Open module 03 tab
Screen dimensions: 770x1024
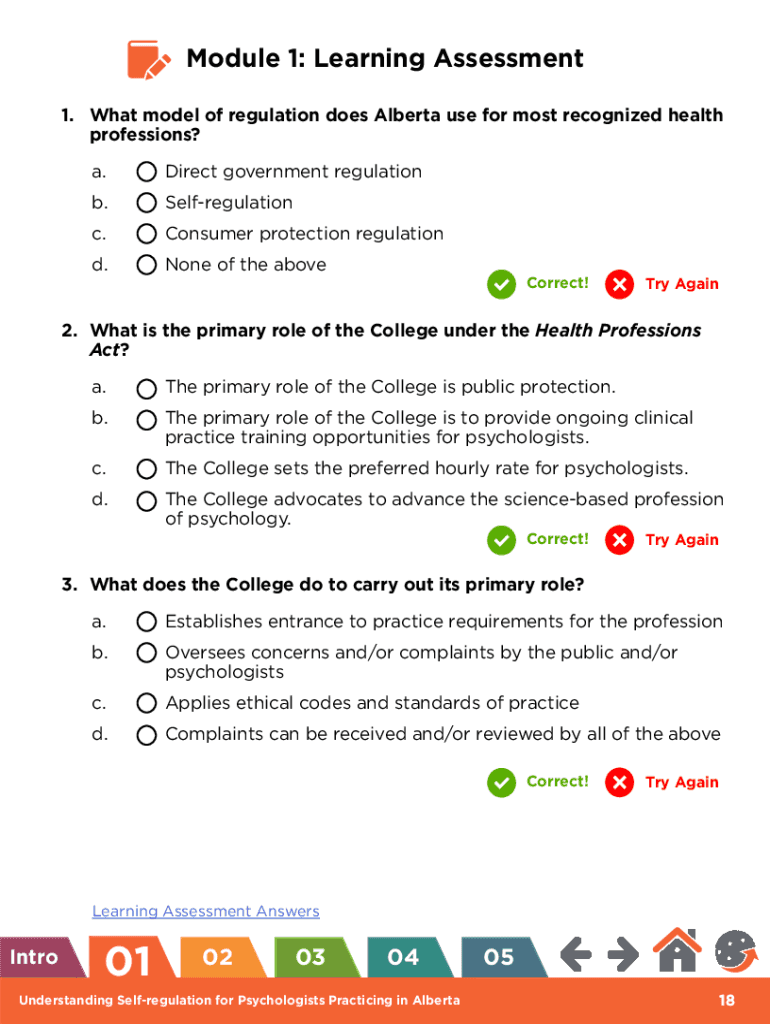pyautogui.click(x=312, y=956)
